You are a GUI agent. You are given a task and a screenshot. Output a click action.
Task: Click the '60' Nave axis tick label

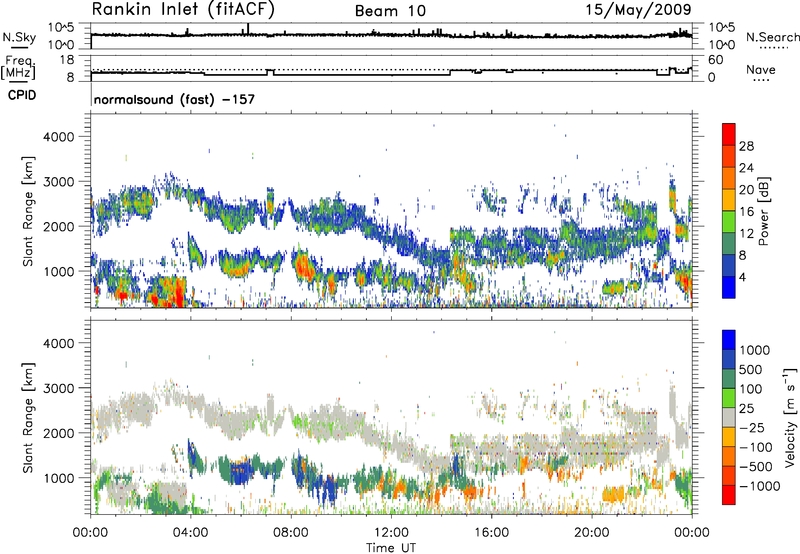pyautogui.click(x=716, y=60)
